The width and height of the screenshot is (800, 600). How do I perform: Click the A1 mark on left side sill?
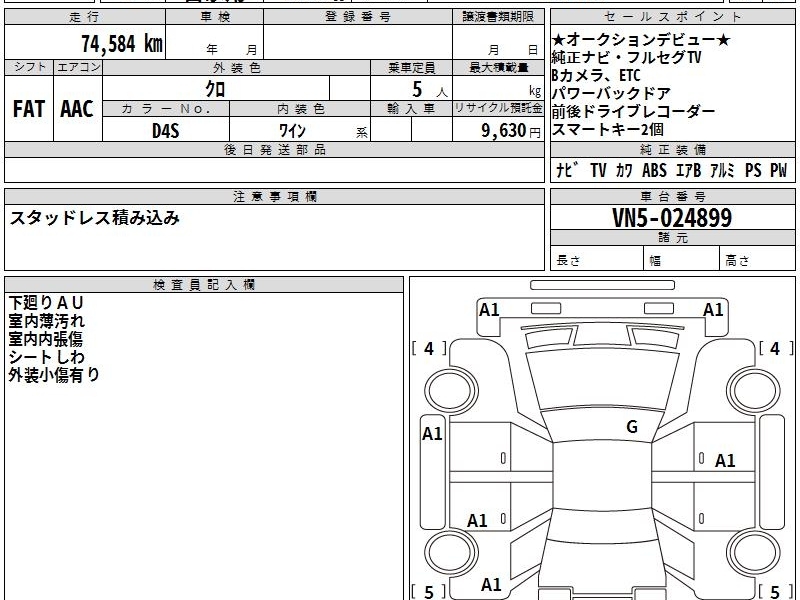click(432, 434)
